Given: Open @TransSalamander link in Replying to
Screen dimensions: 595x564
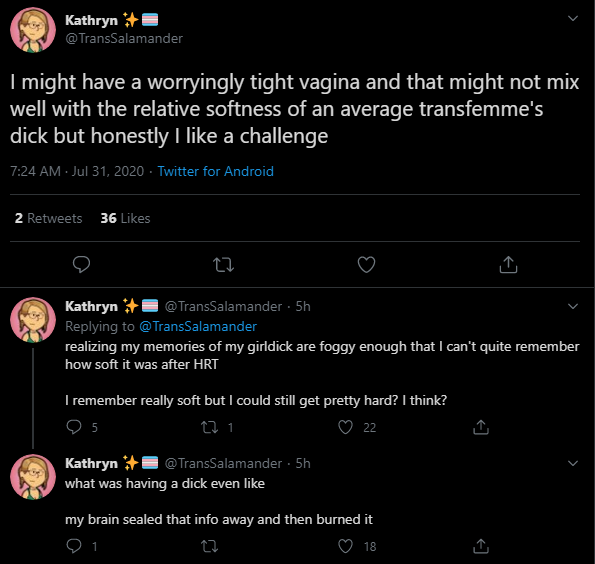Looking at the screenshot, I should tap(198, 326).
